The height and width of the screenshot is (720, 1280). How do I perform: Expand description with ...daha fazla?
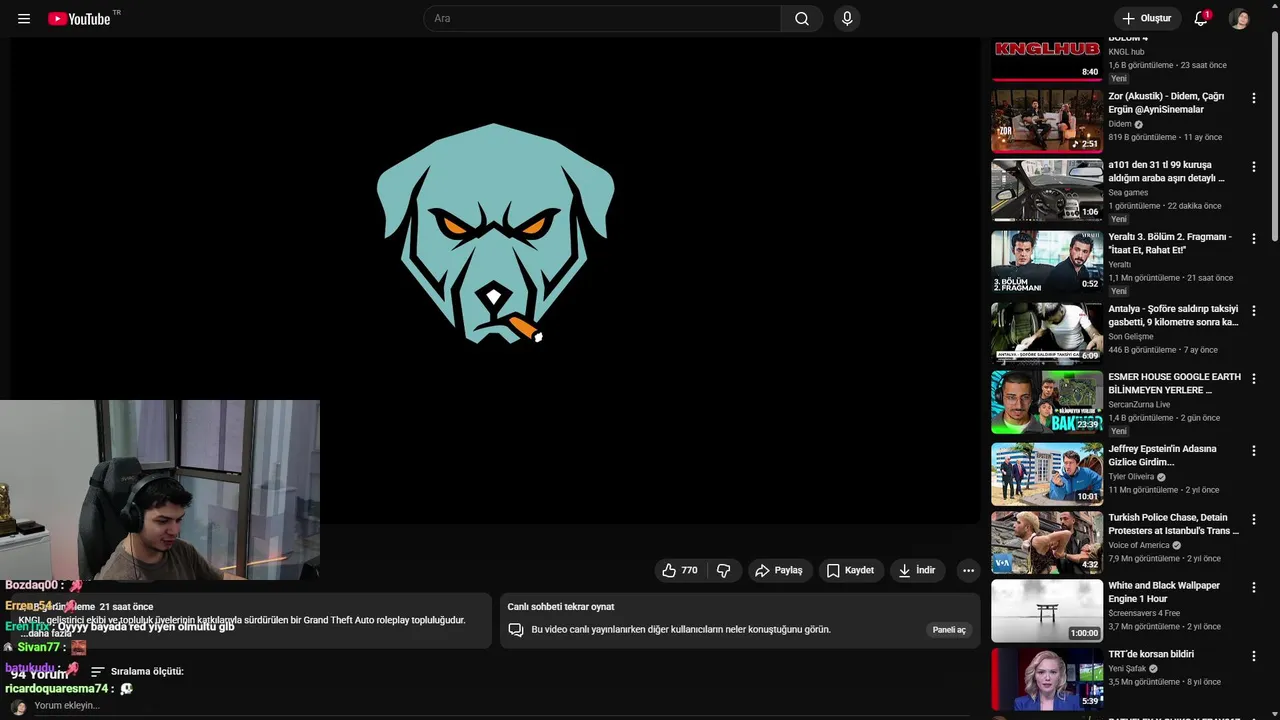[47, 633]
